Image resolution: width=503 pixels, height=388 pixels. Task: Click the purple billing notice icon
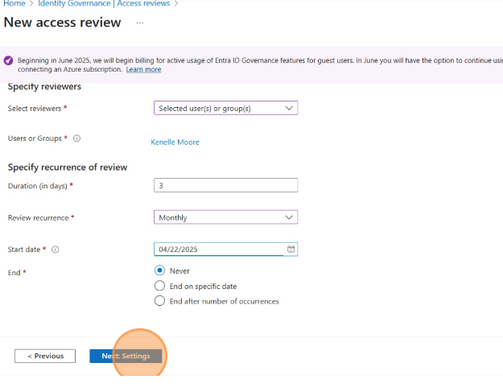pyautogui.click(x=9, y=61)
